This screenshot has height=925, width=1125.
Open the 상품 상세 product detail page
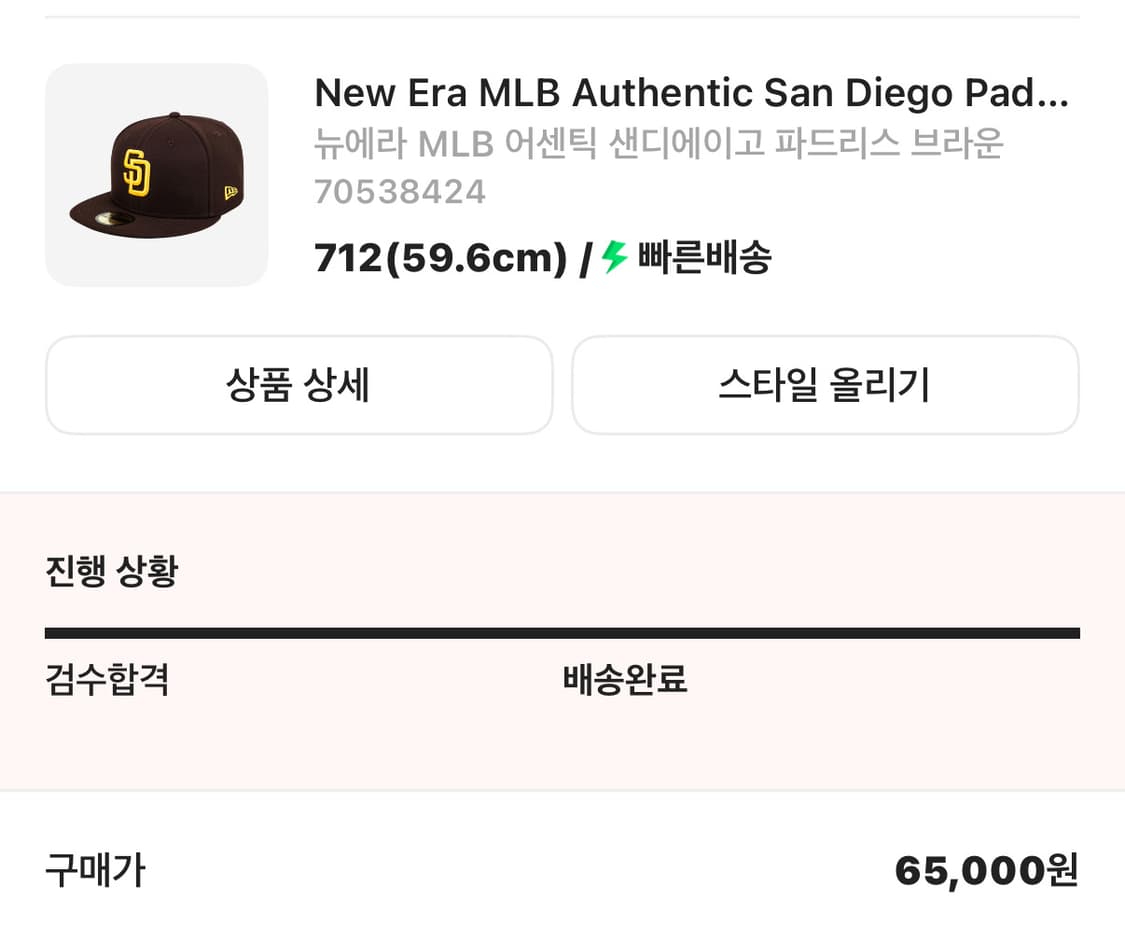point(298,385)
